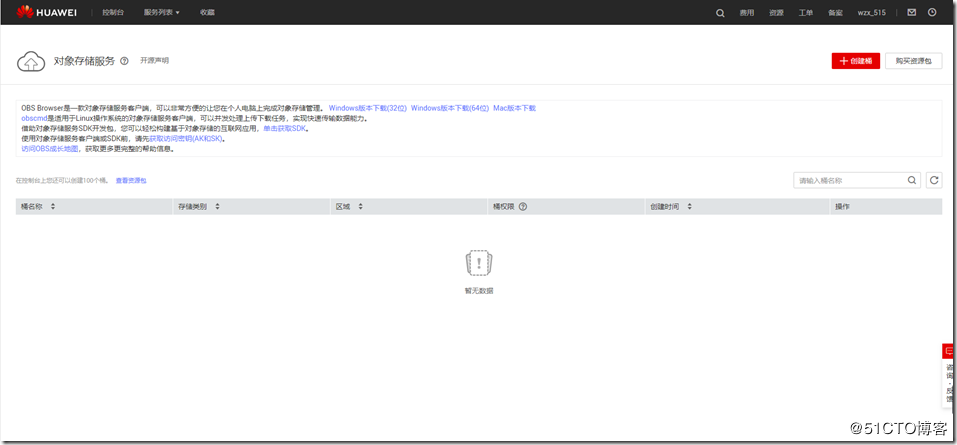Click the 查看资源包 link
The height and width of the screenshot is (445, 957).
pyautogui.click(x=131, y=181)
